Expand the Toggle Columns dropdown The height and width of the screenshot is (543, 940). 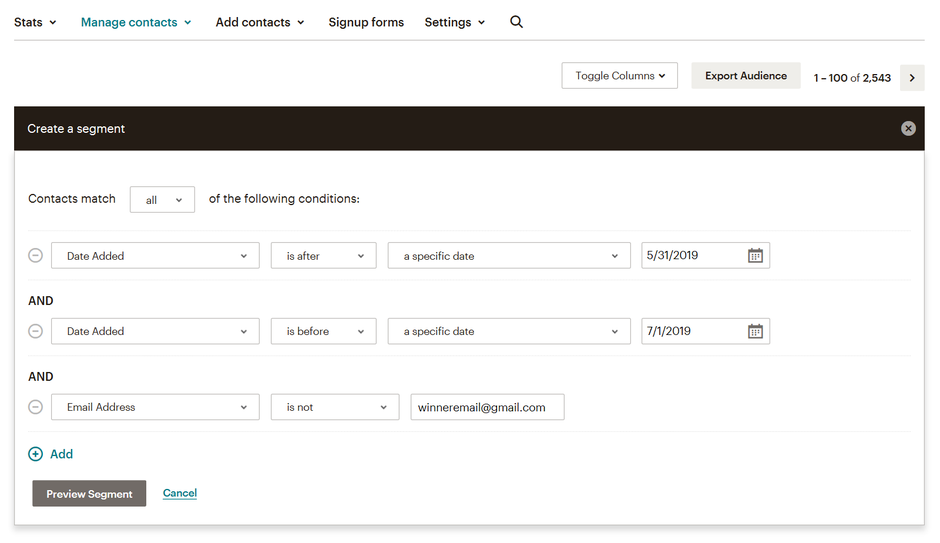pos(619,76)
